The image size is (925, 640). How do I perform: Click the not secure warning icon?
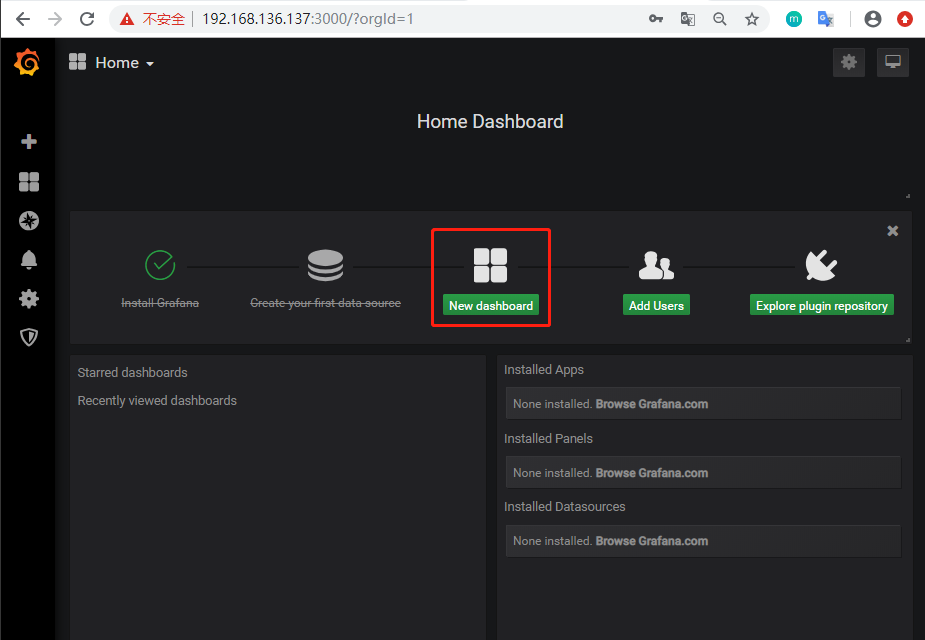tap(127, 19)
